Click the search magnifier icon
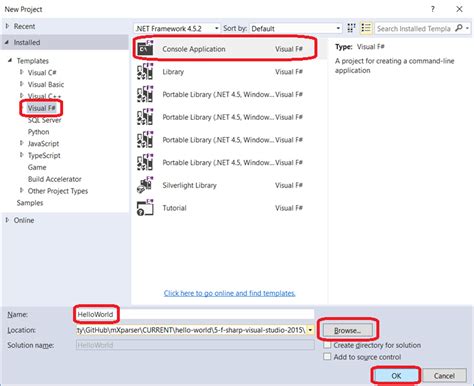Viewport: 474px width, 386px height. pos(459,28)
